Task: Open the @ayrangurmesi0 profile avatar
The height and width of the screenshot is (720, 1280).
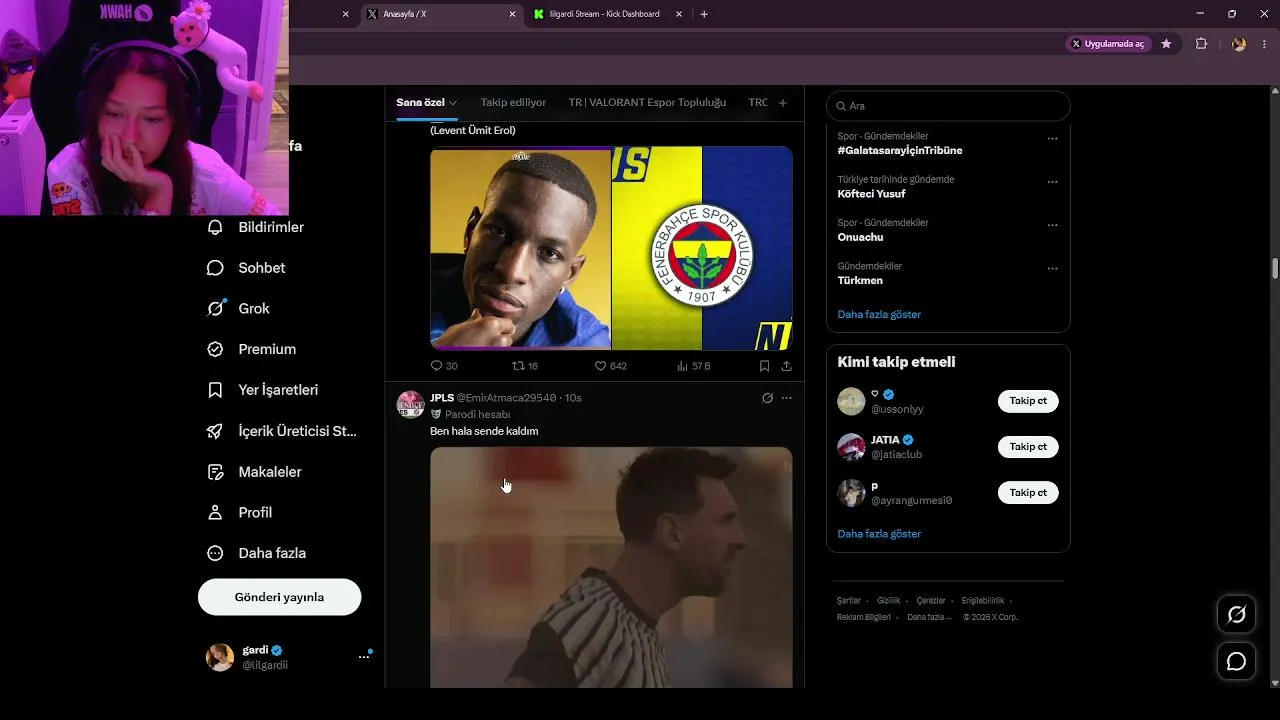Action: [x=851, y=493]
